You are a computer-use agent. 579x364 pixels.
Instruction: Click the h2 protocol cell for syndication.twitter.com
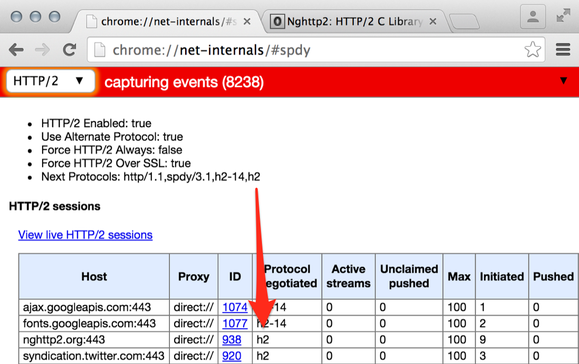[287, 356]
